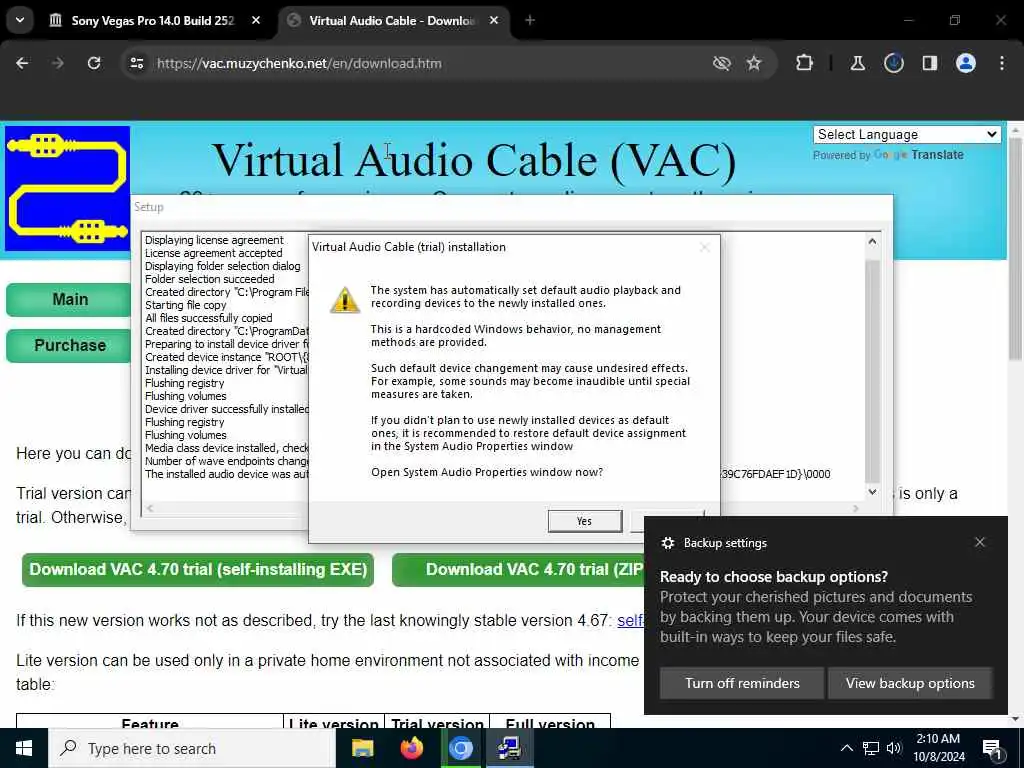Open the browser side panel
This screenshot has width=1024, height=768.
[929, 63]
